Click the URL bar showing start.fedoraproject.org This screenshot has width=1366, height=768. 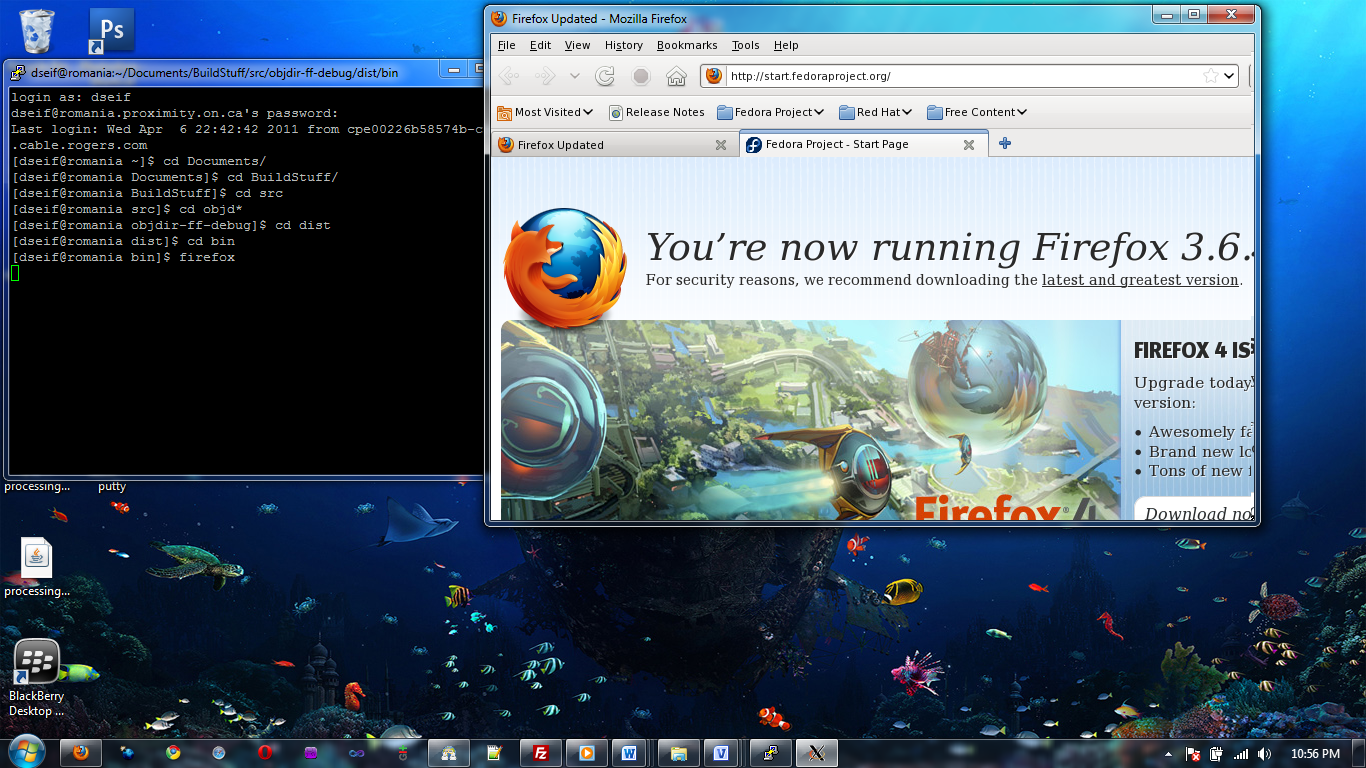coord(963,76)
